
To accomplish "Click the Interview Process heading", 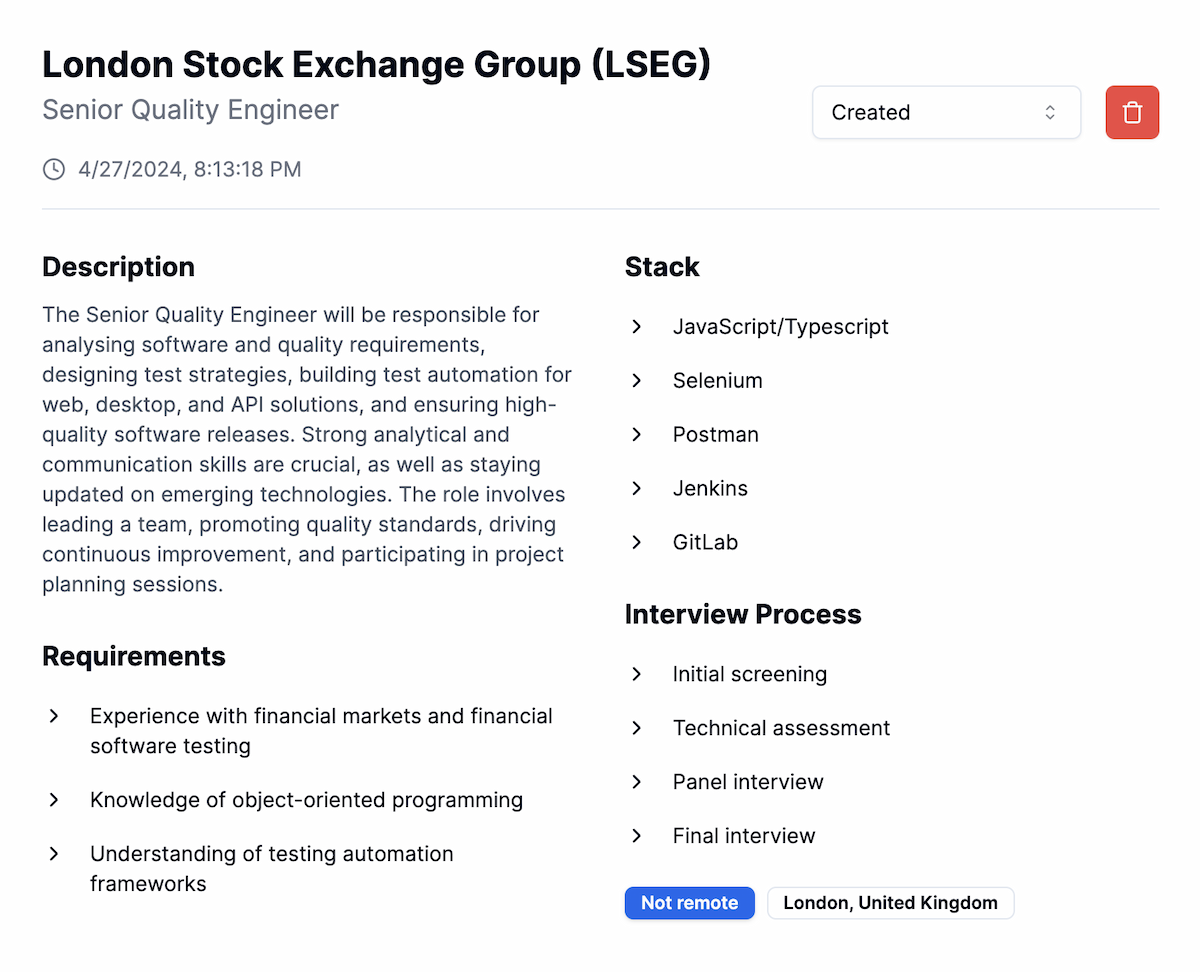I will tap(743, 614).
